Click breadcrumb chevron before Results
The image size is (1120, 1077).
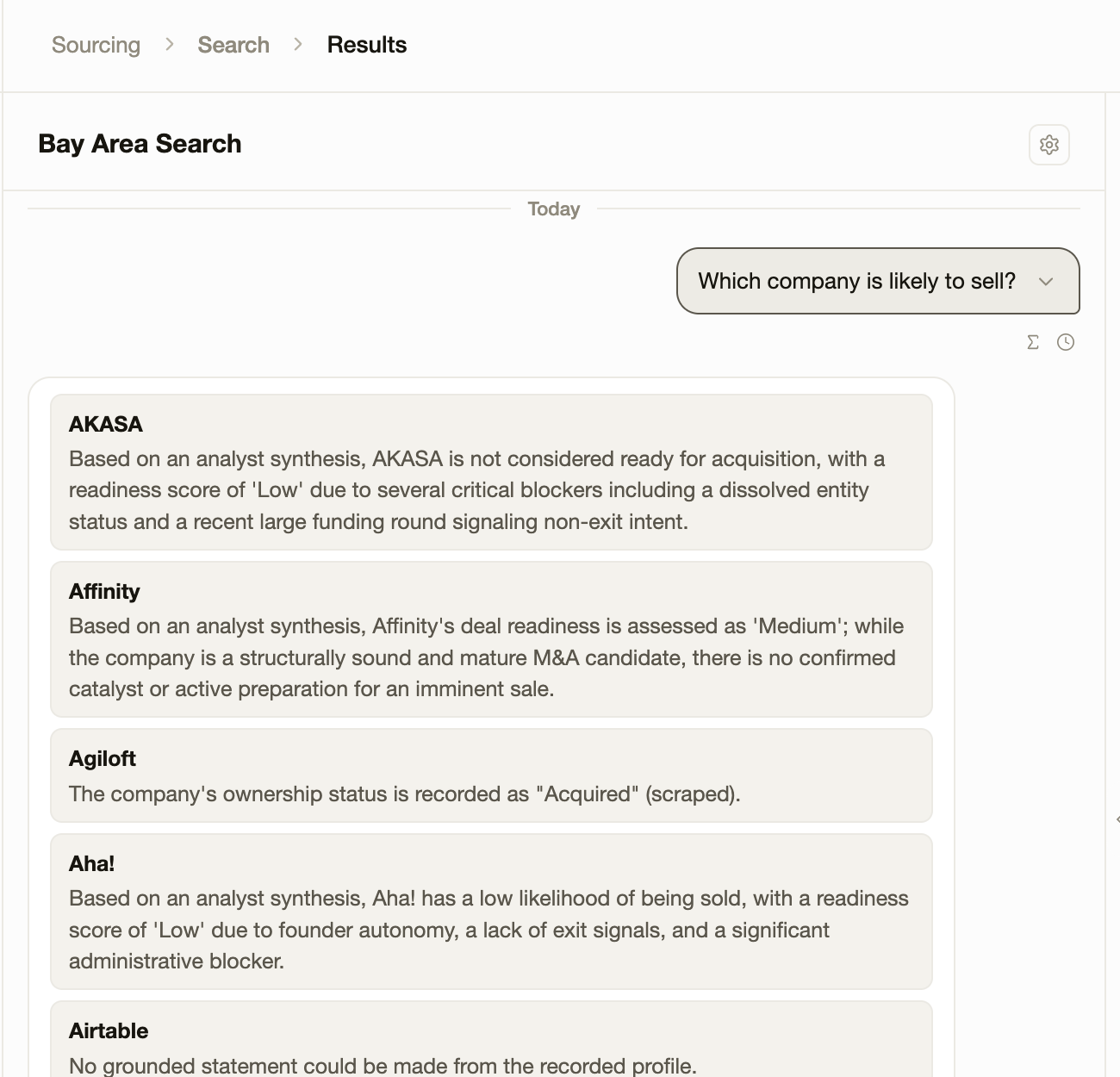298,44
